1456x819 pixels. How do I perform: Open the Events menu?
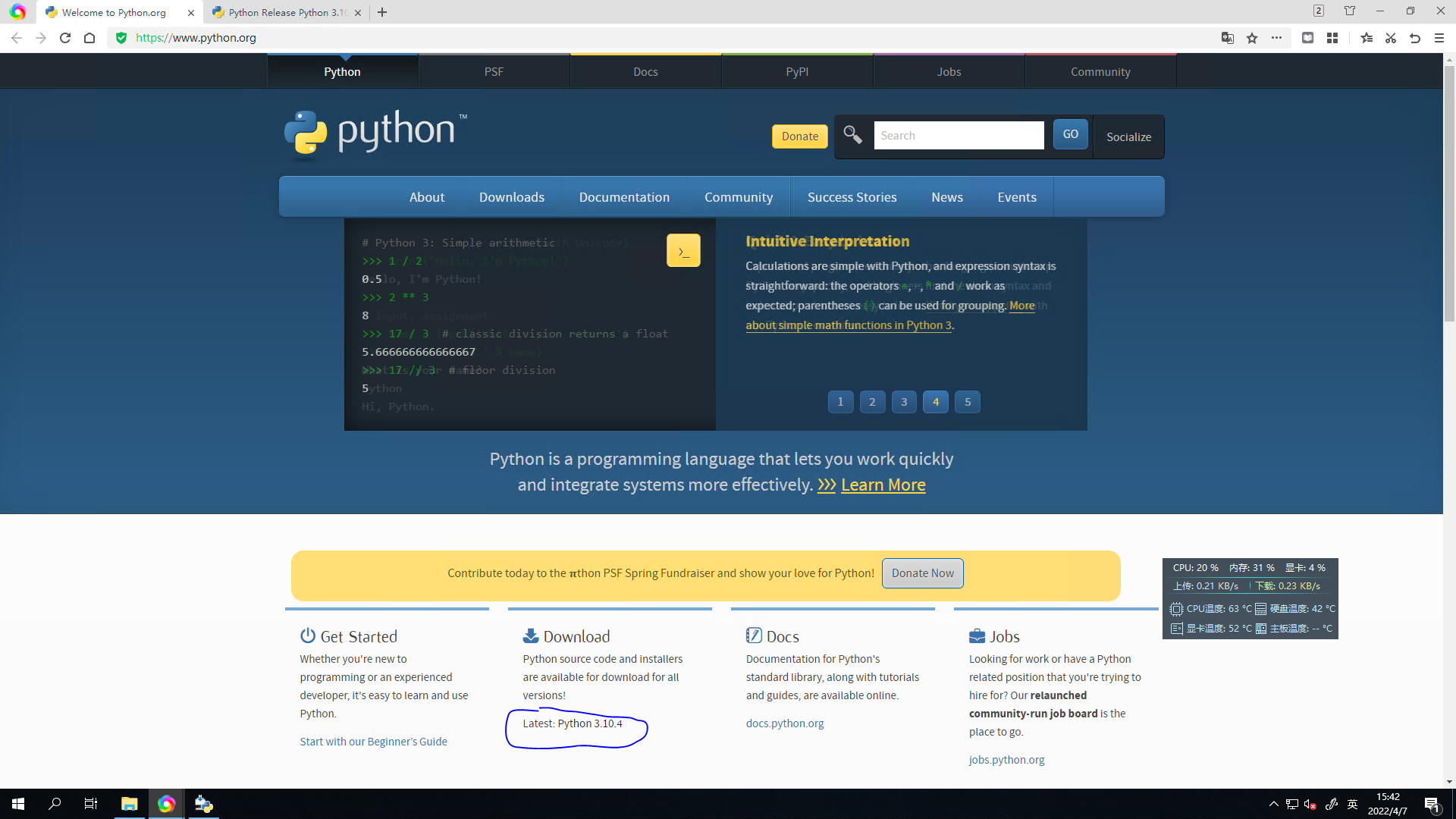click(x=1017, y=197)
